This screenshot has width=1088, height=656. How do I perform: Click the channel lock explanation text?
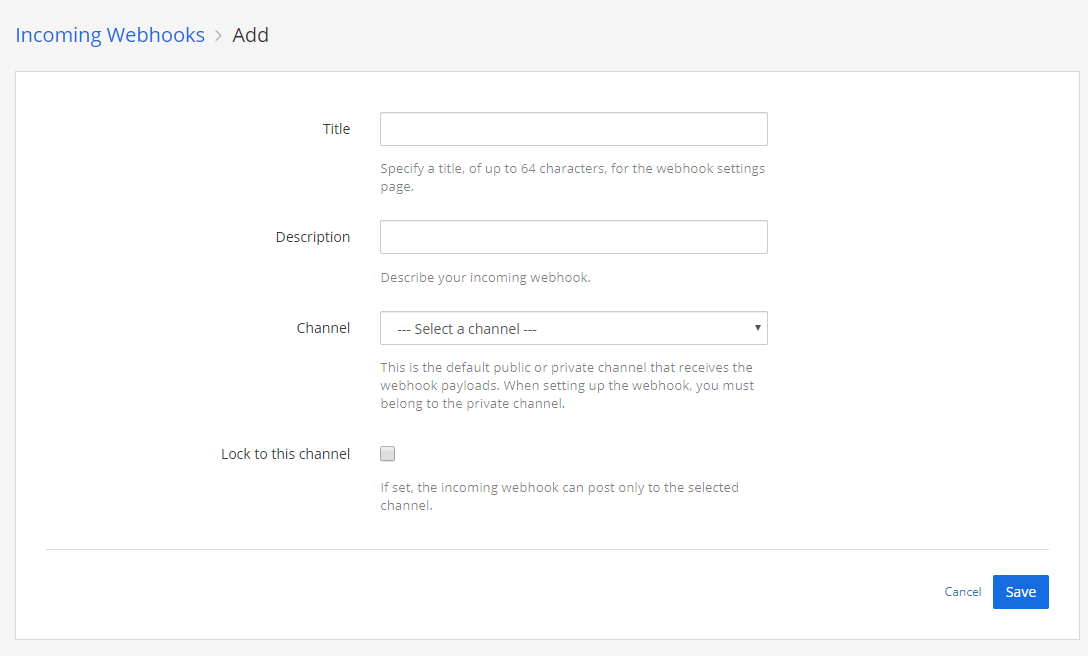(559, 496)
